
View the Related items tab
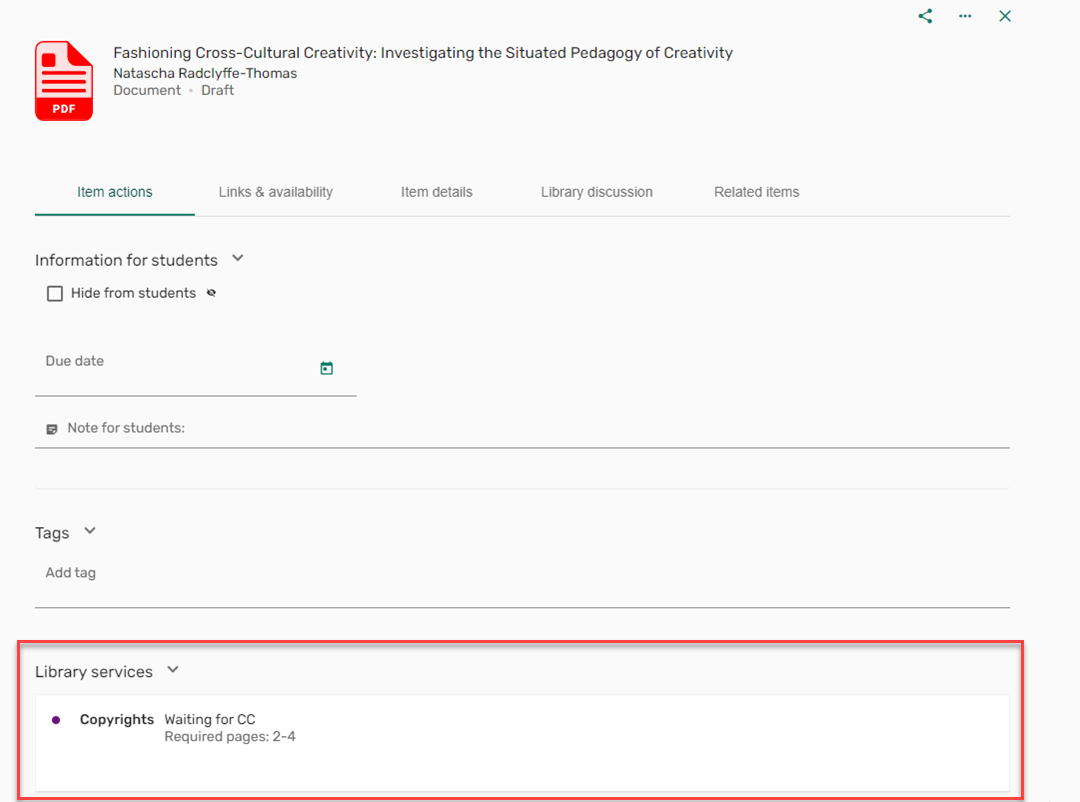[756, 192]
